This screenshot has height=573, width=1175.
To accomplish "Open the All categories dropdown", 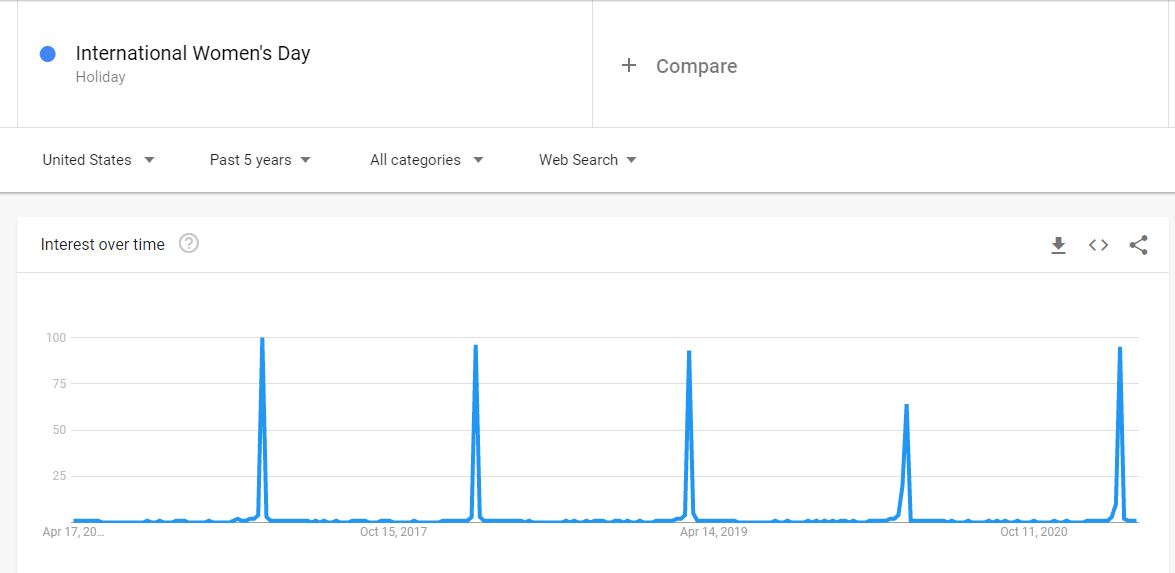I will (426, 160).
